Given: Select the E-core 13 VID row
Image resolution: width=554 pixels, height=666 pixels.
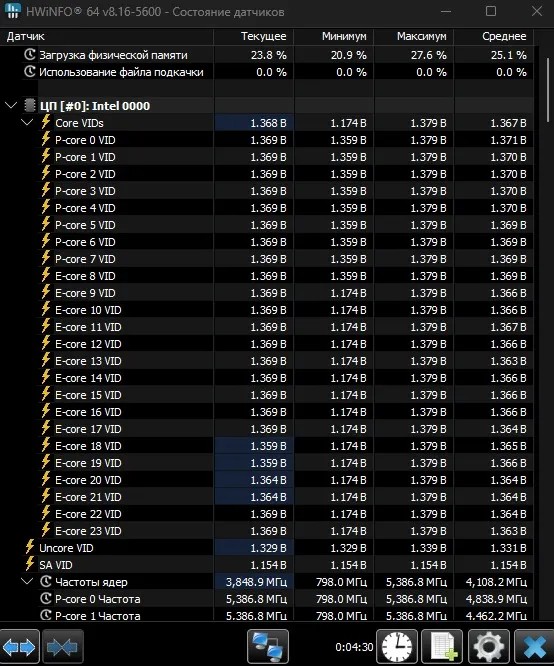Looking at the screenshot, I should coord(267,361).
